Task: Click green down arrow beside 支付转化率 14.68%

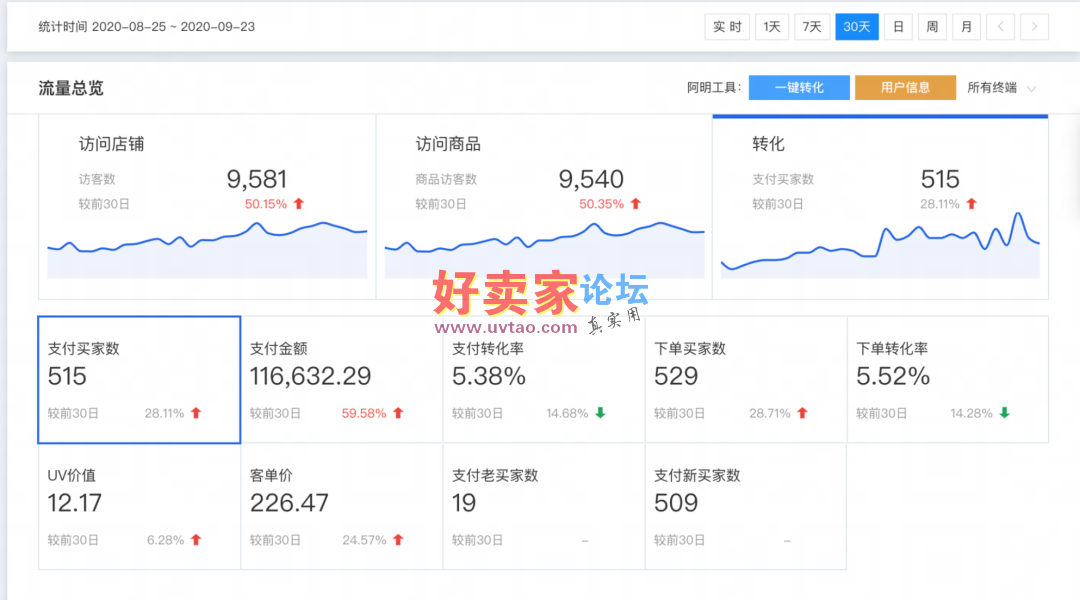Action: (600, 413)
